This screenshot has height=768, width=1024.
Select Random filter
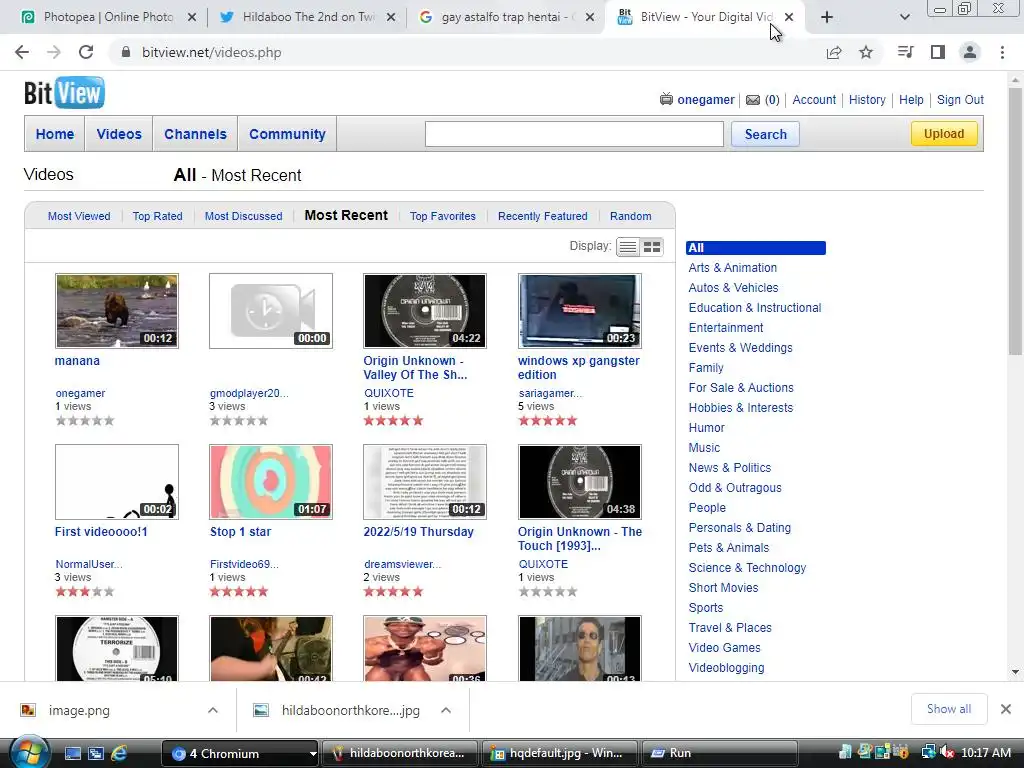[631, 216]
